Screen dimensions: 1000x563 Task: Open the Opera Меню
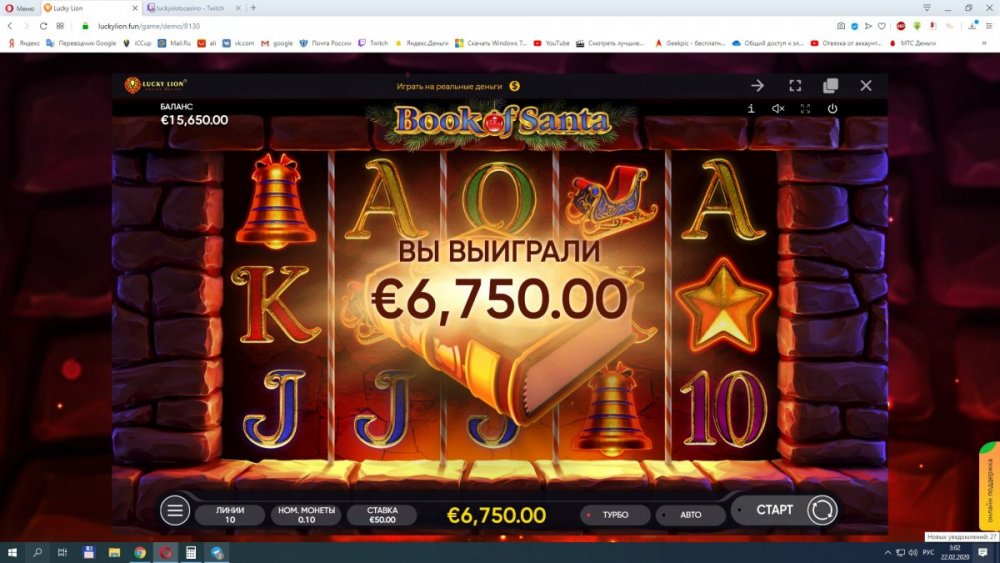20,8
